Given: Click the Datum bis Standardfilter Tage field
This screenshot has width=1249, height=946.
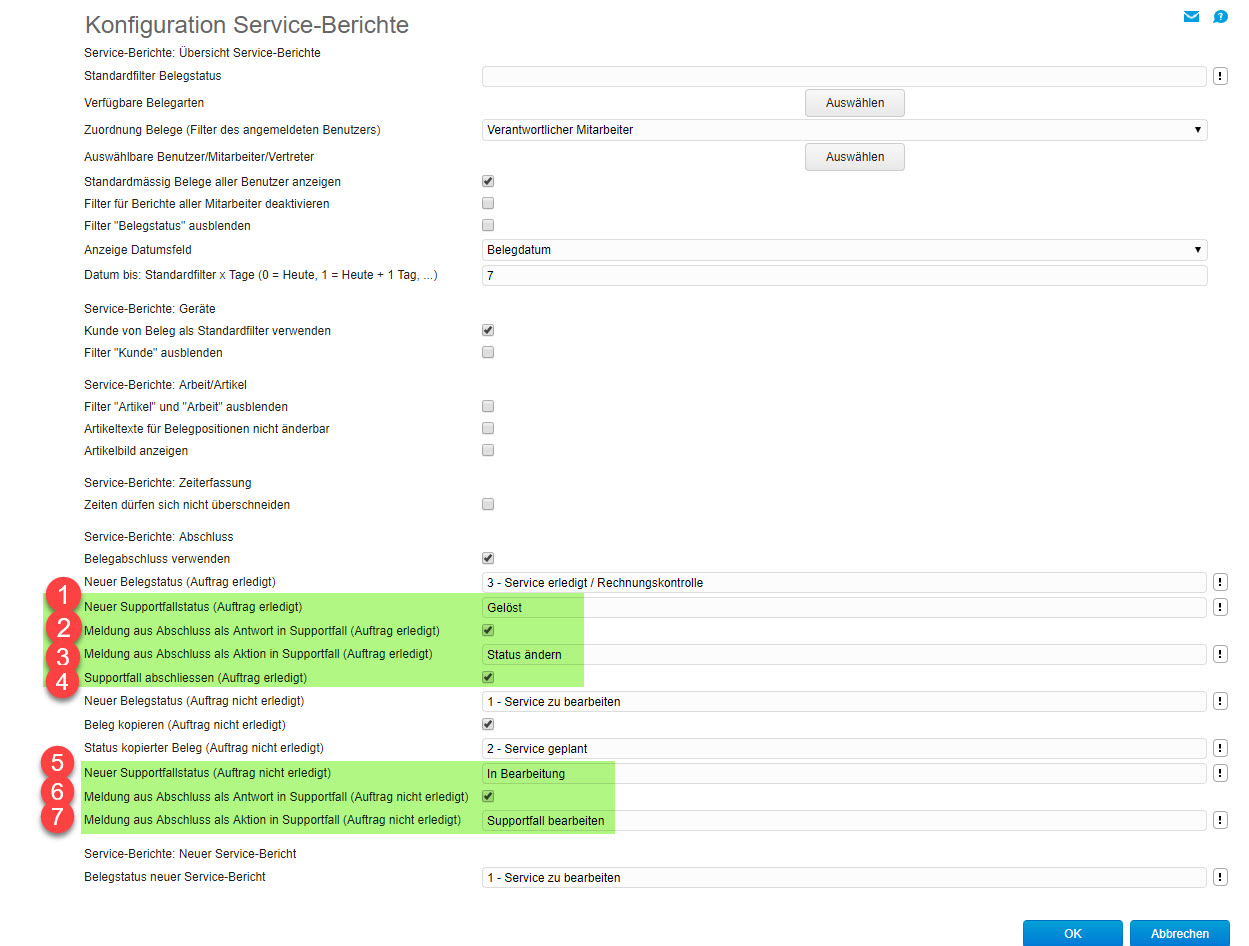Looking at the screenshot, I should [844, 275].
